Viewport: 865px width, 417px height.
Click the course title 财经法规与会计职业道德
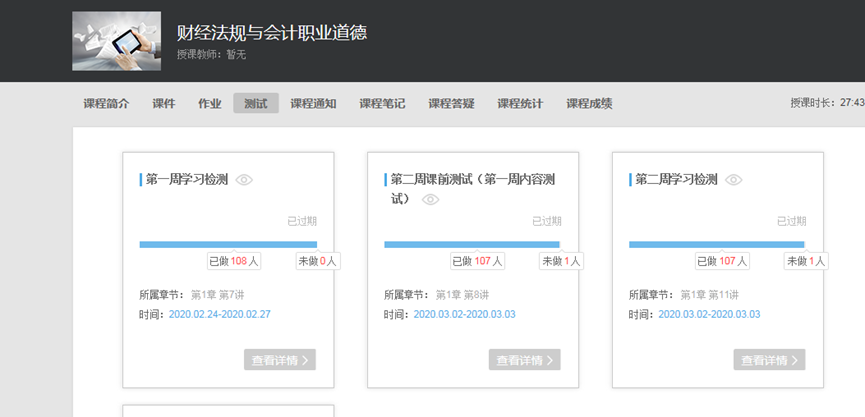point(271,32)
